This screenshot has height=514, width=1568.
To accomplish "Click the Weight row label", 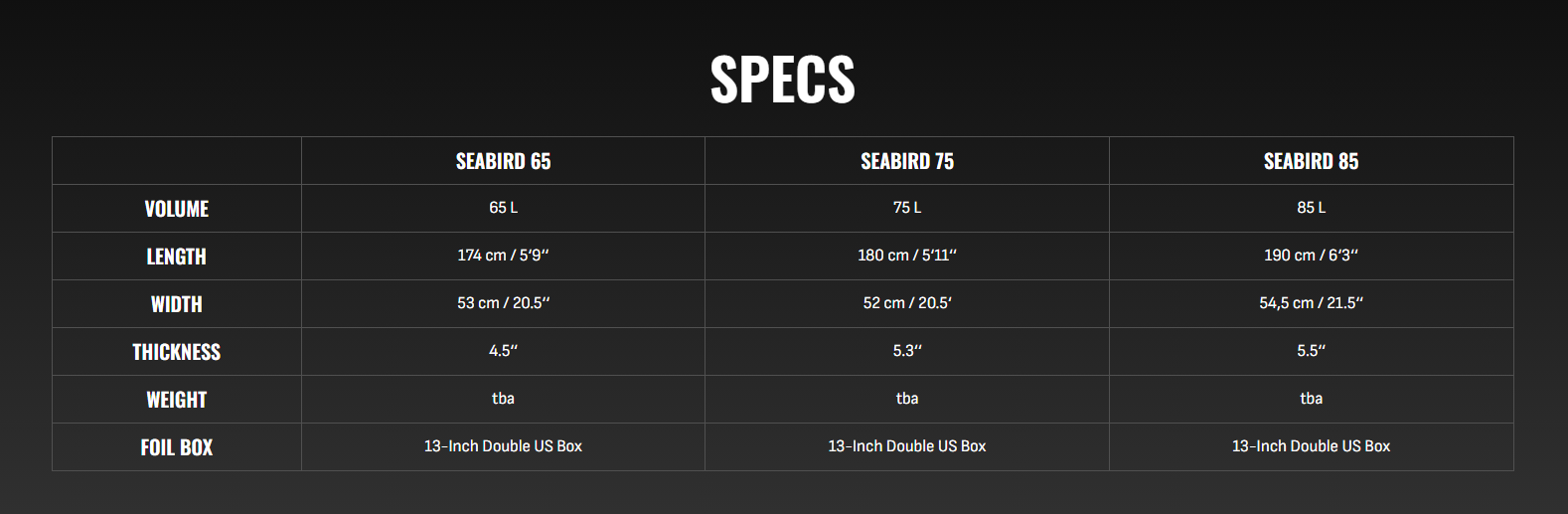I will point(177,400).
